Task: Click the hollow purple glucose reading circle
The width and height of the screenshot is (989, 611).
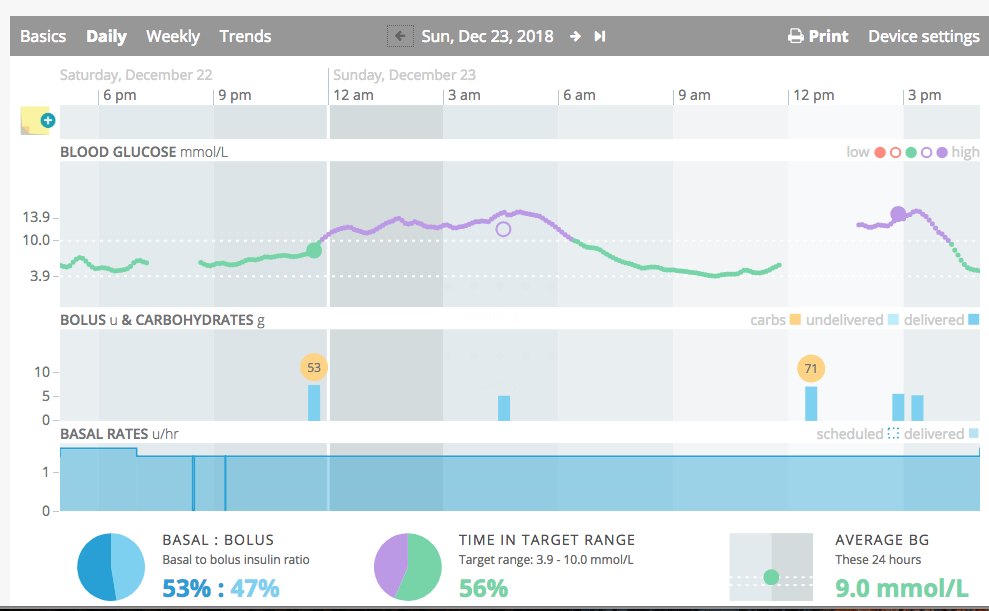Action: (x=503, y=230)
